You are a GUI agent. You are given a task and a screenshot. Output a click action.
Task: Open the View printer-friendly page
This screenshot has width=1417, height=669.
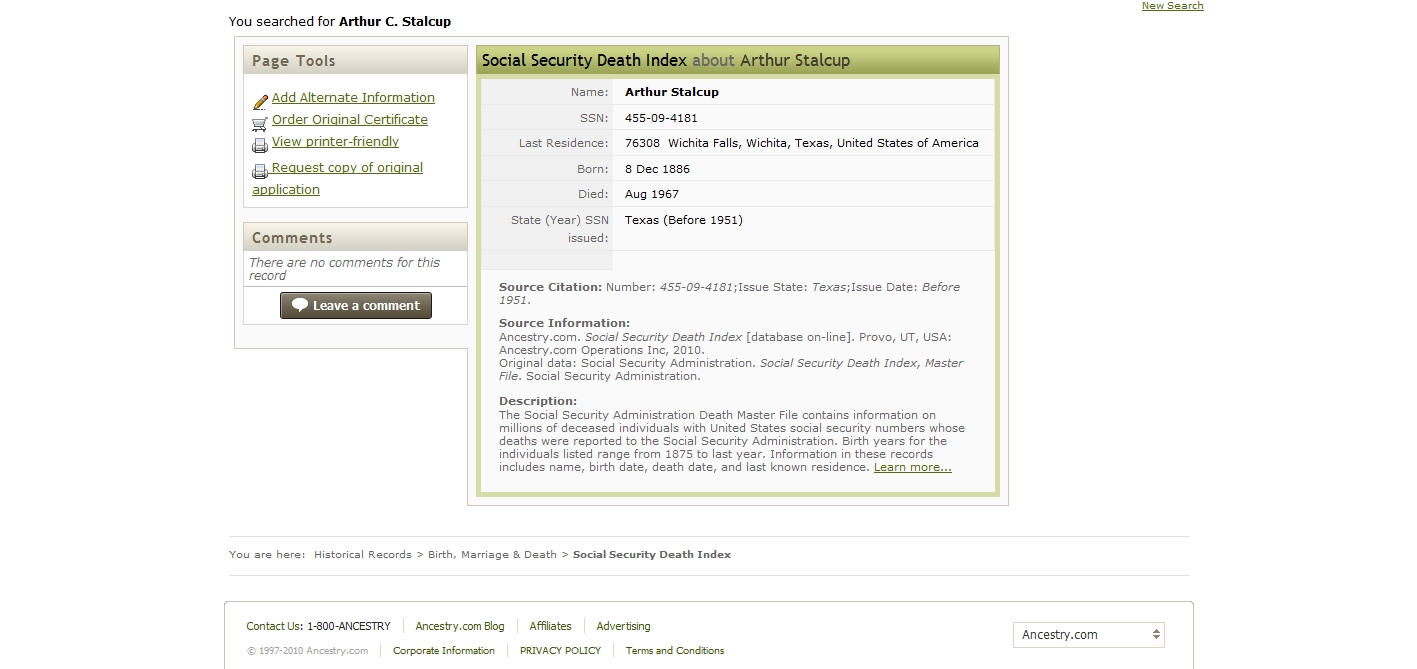coord(335,142)
